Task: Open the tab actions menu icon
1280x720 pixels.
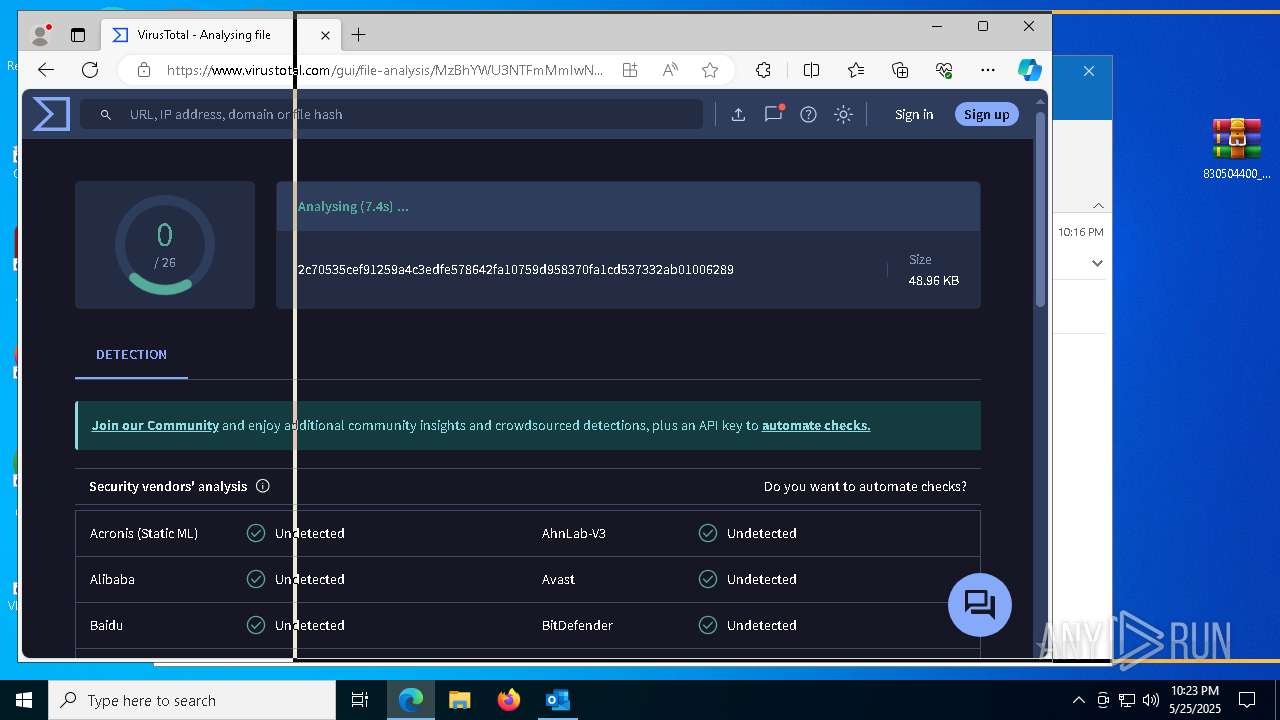Action: (78, 35)
